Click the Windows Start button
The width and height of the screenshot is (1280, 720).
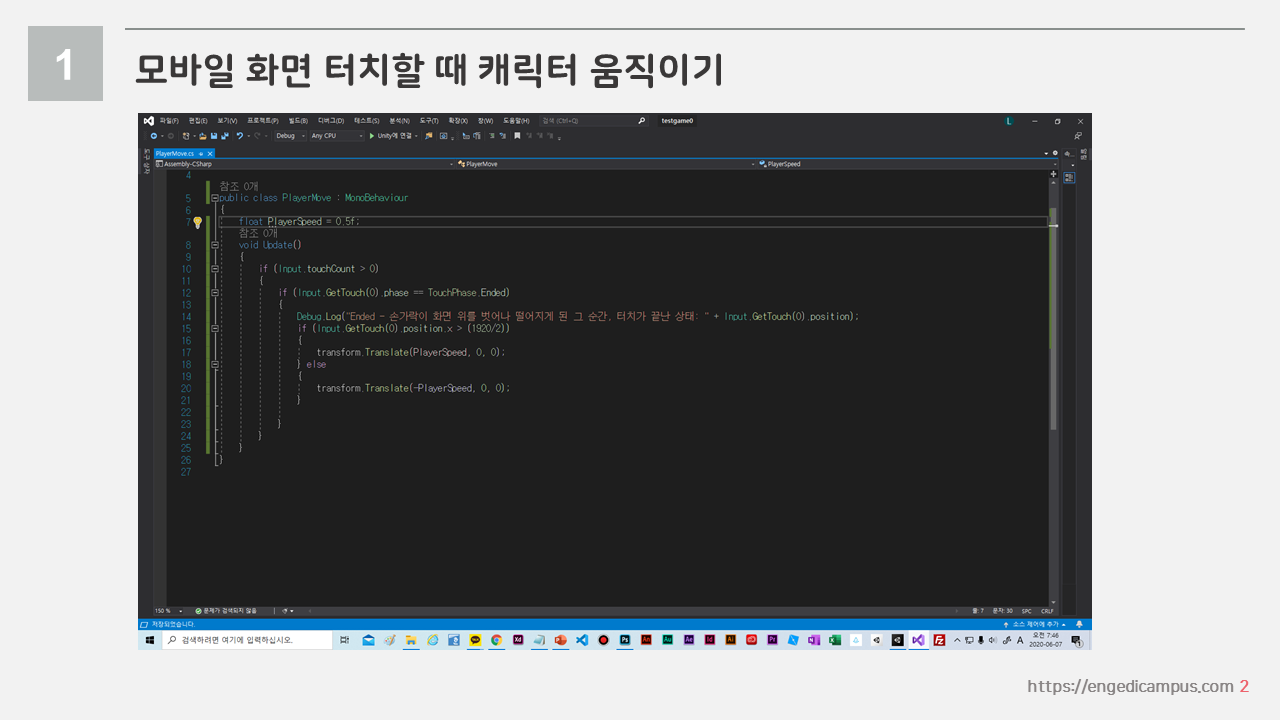click(150, 639)
